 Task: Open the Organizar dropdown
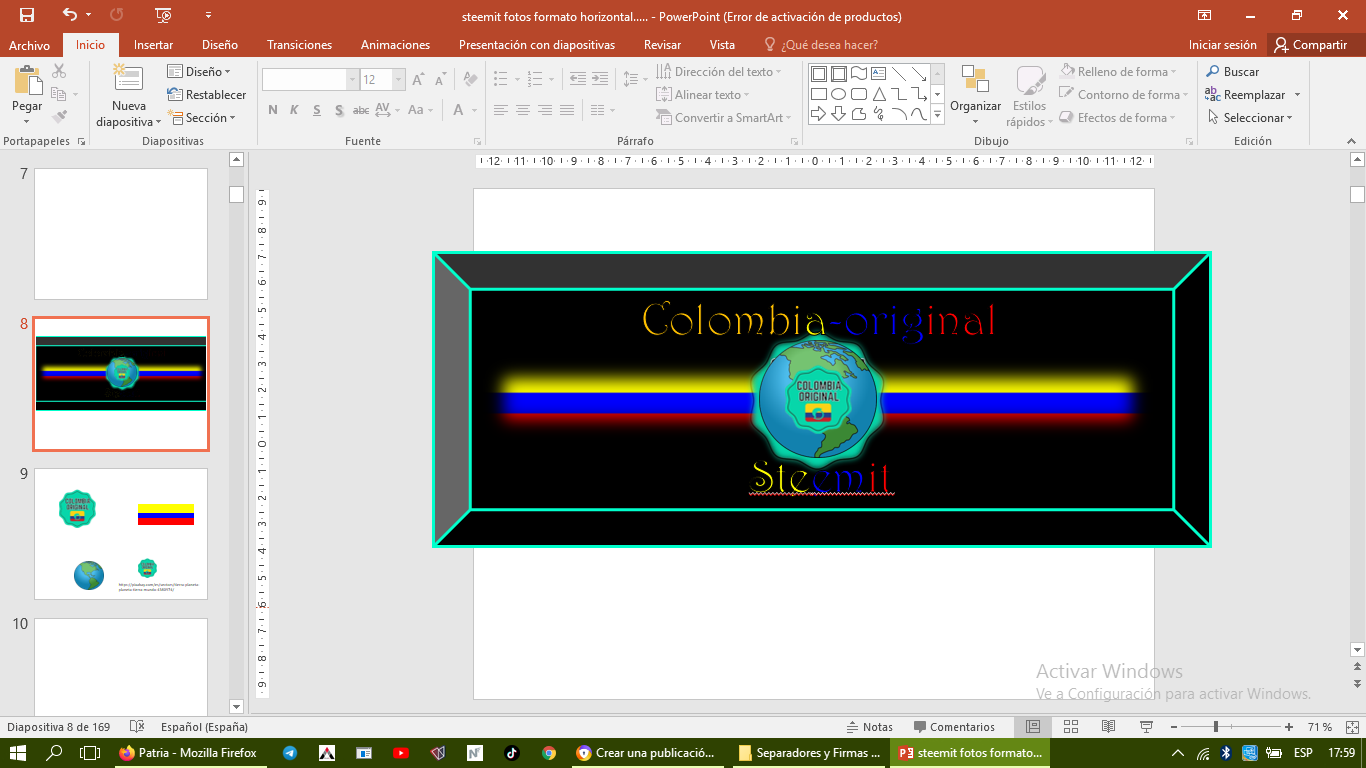(975, 96)
